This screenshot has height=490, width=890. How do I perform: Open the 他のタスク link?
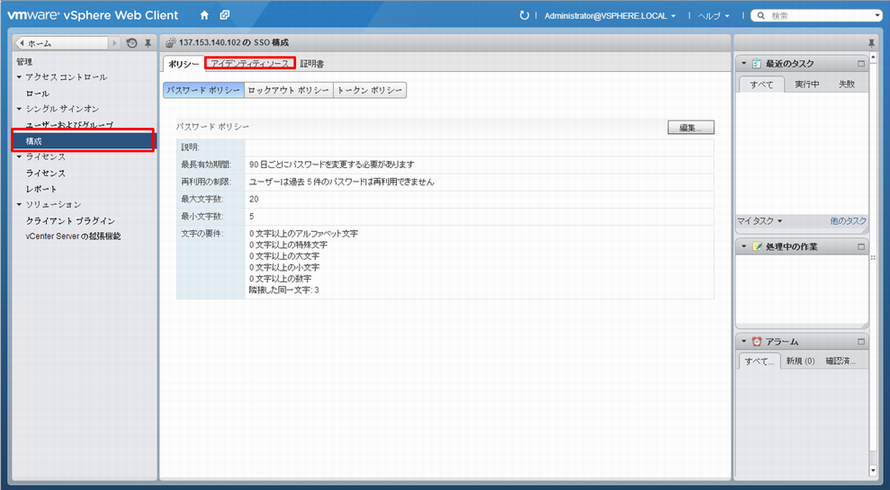848,220
